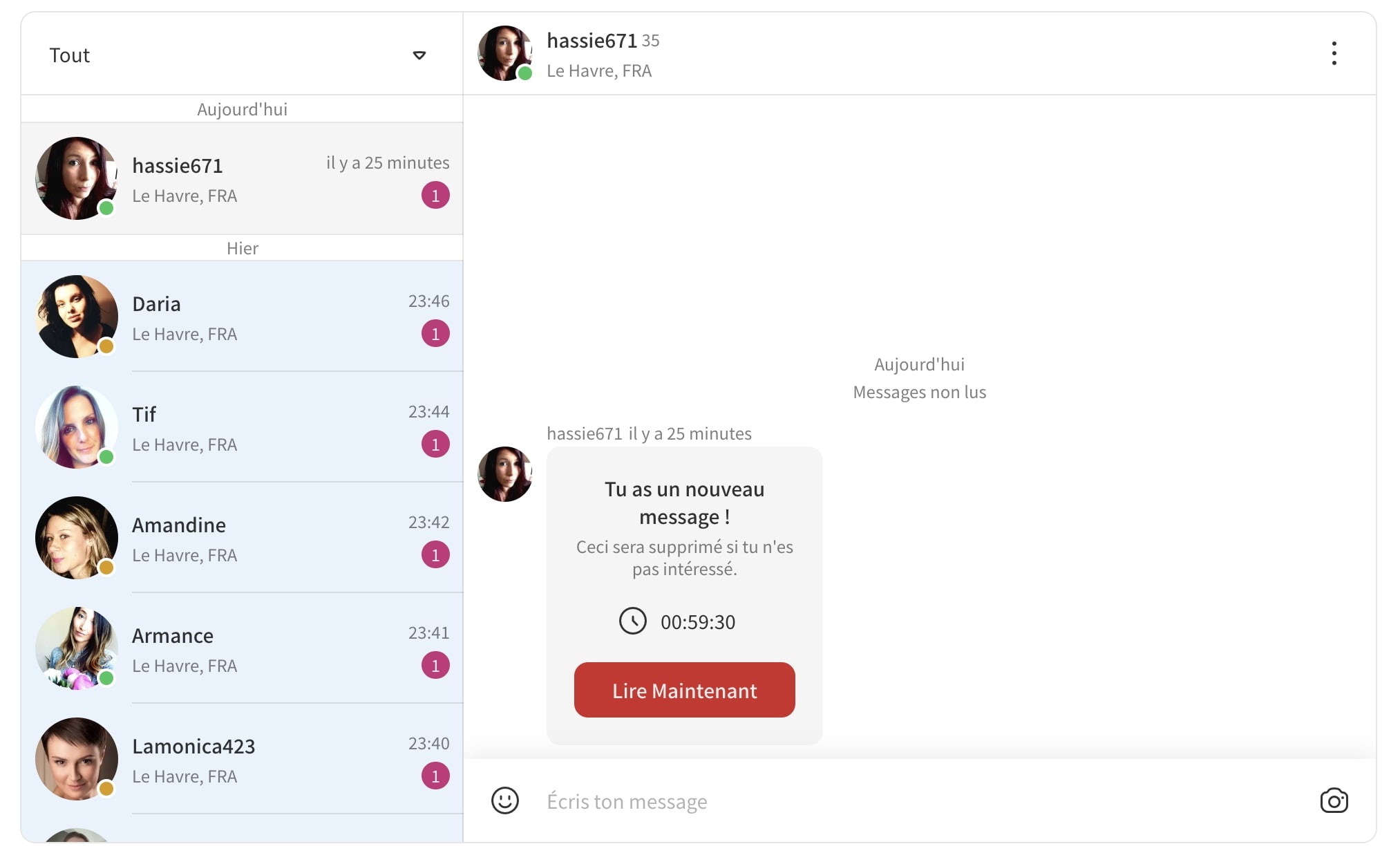Click Tif's profile picture in list
Viewport: 1400px width, 853px height.
point(76,427)
